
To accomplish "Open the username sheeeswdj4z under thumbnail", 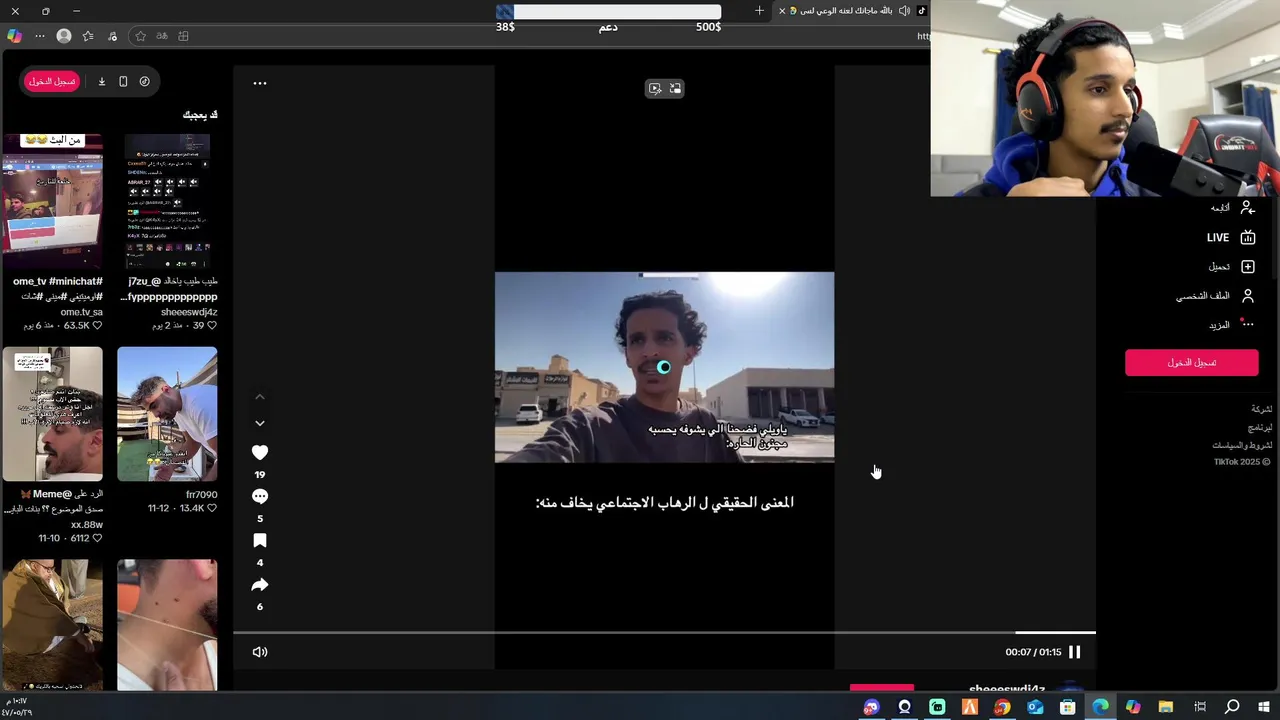I will [189, 312].
